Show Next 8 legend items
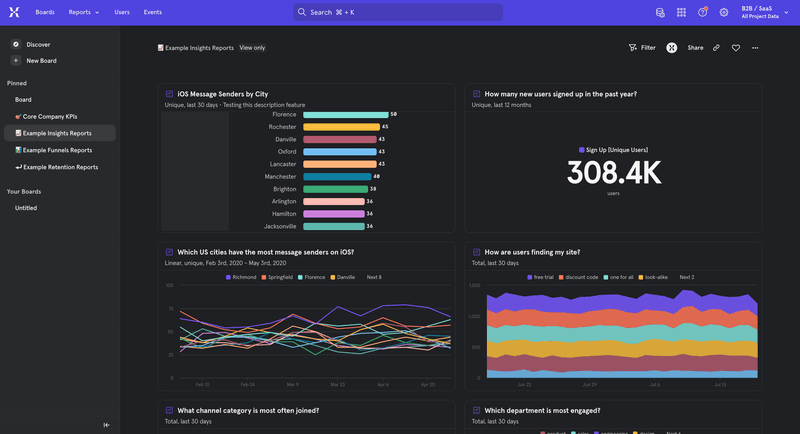800x434 pixels. point(374,277)
